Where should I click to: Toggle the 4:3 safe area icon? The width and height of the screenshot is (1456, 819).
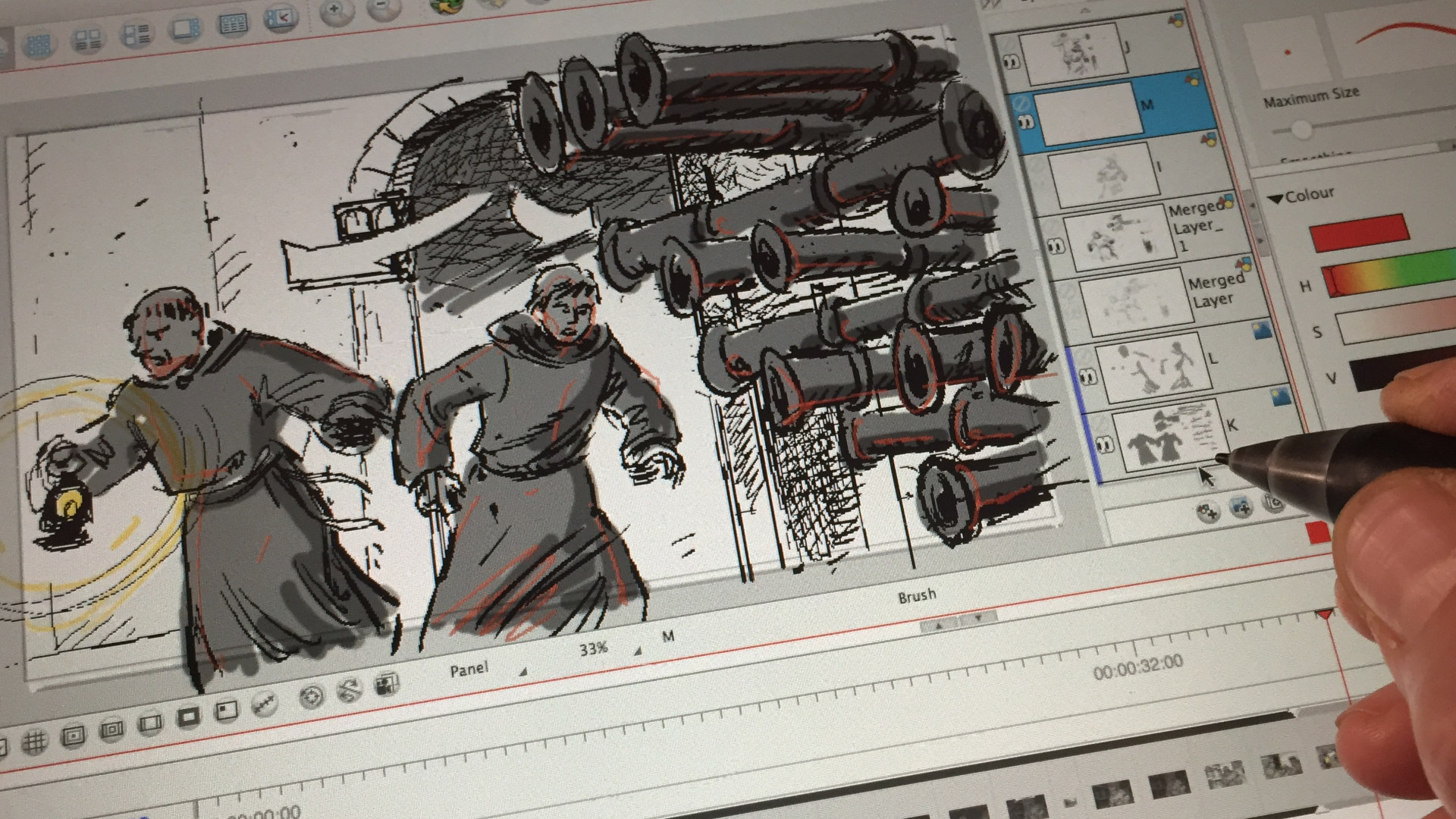point(111,730)
